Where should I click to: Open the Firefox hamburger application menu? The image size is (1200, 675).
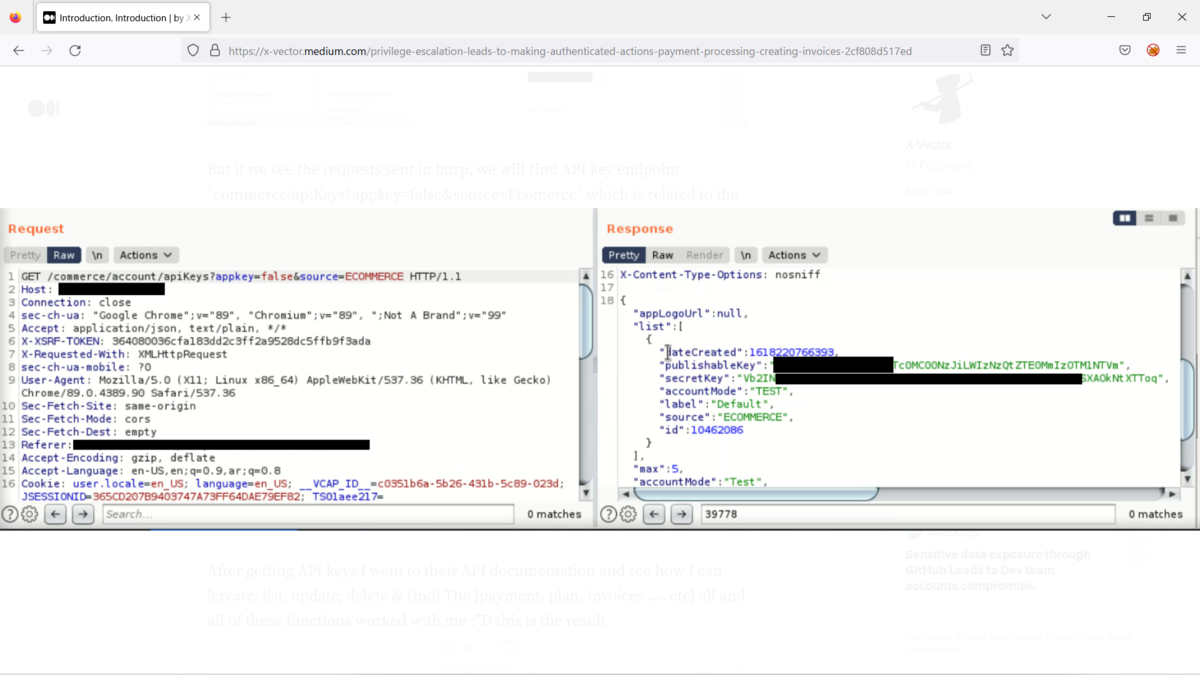point(1181,50)
